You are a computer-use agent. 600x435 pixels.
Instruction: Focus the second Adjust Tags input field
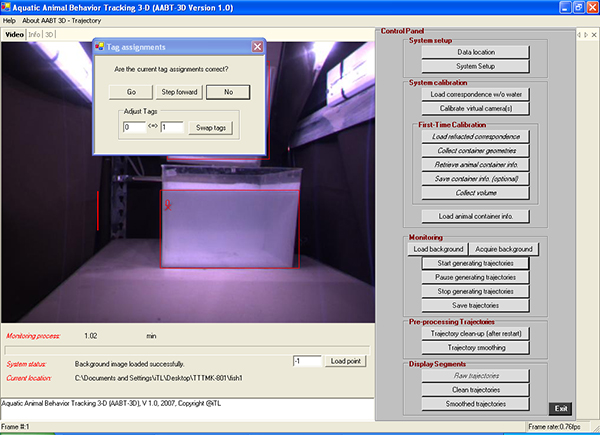click(x=171, y=128)
